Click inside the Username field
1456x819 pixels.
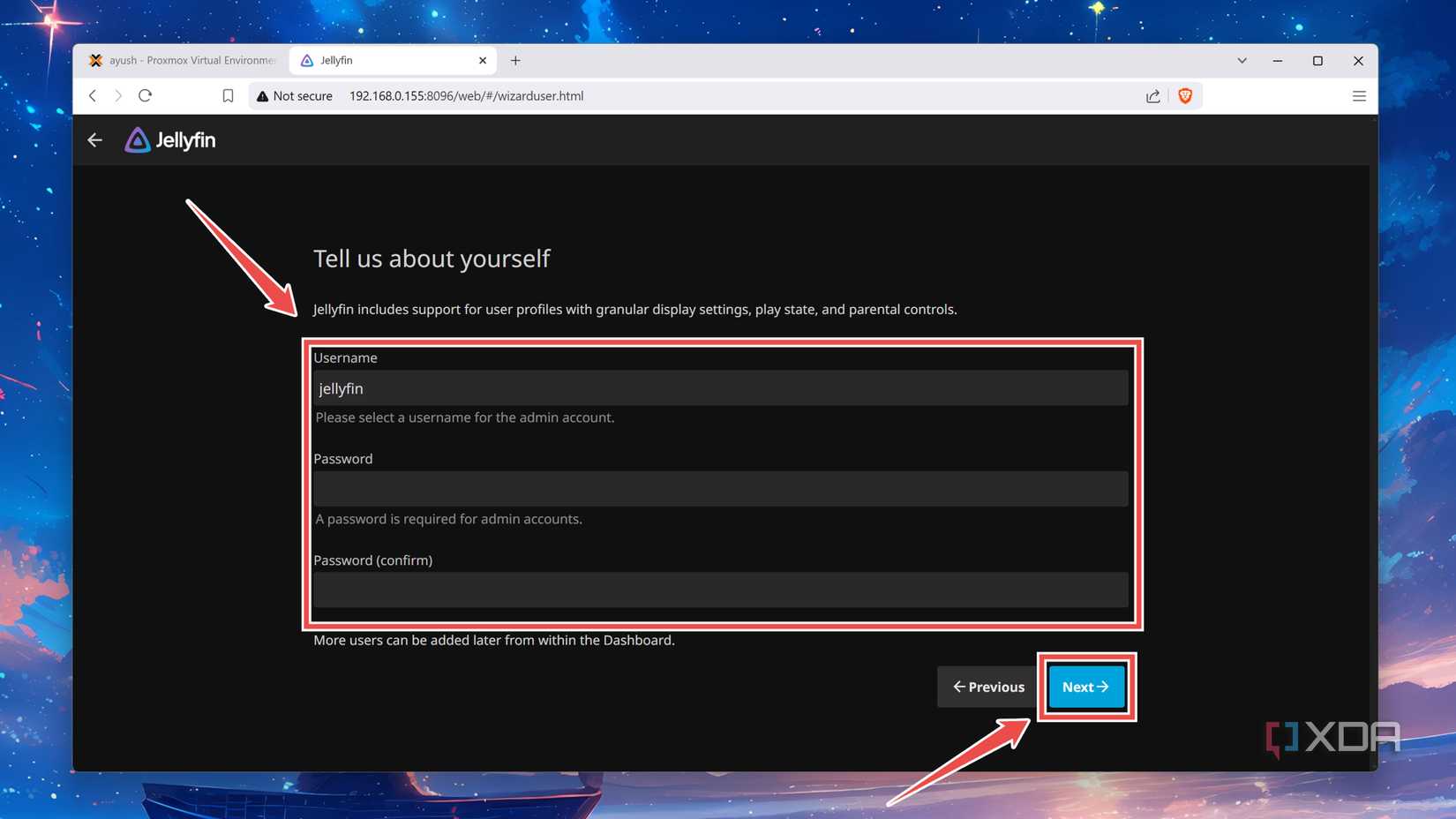click(719, 387)
